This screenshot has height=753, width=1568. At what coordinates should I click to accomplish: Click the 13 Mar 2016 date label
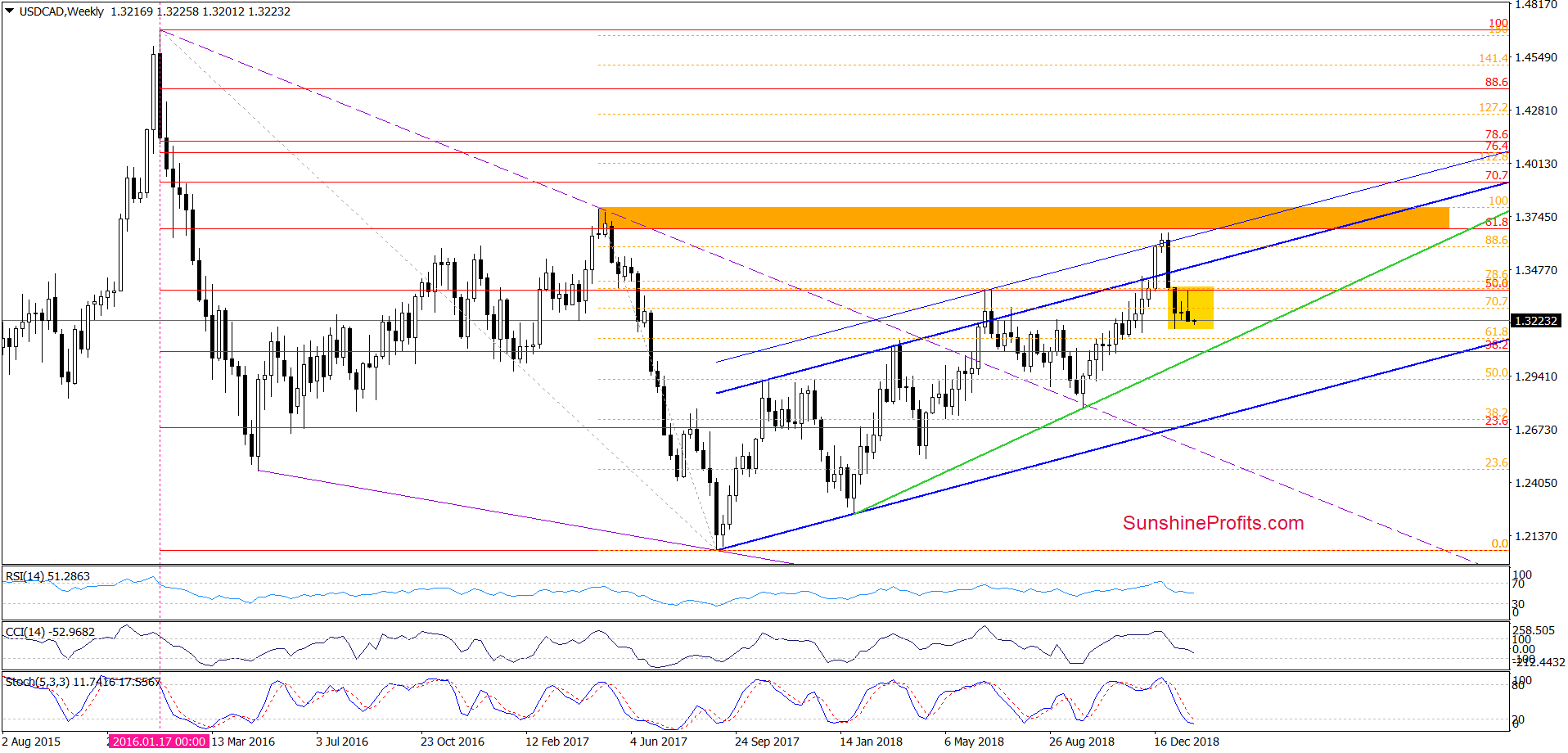(x=243, y=742)
